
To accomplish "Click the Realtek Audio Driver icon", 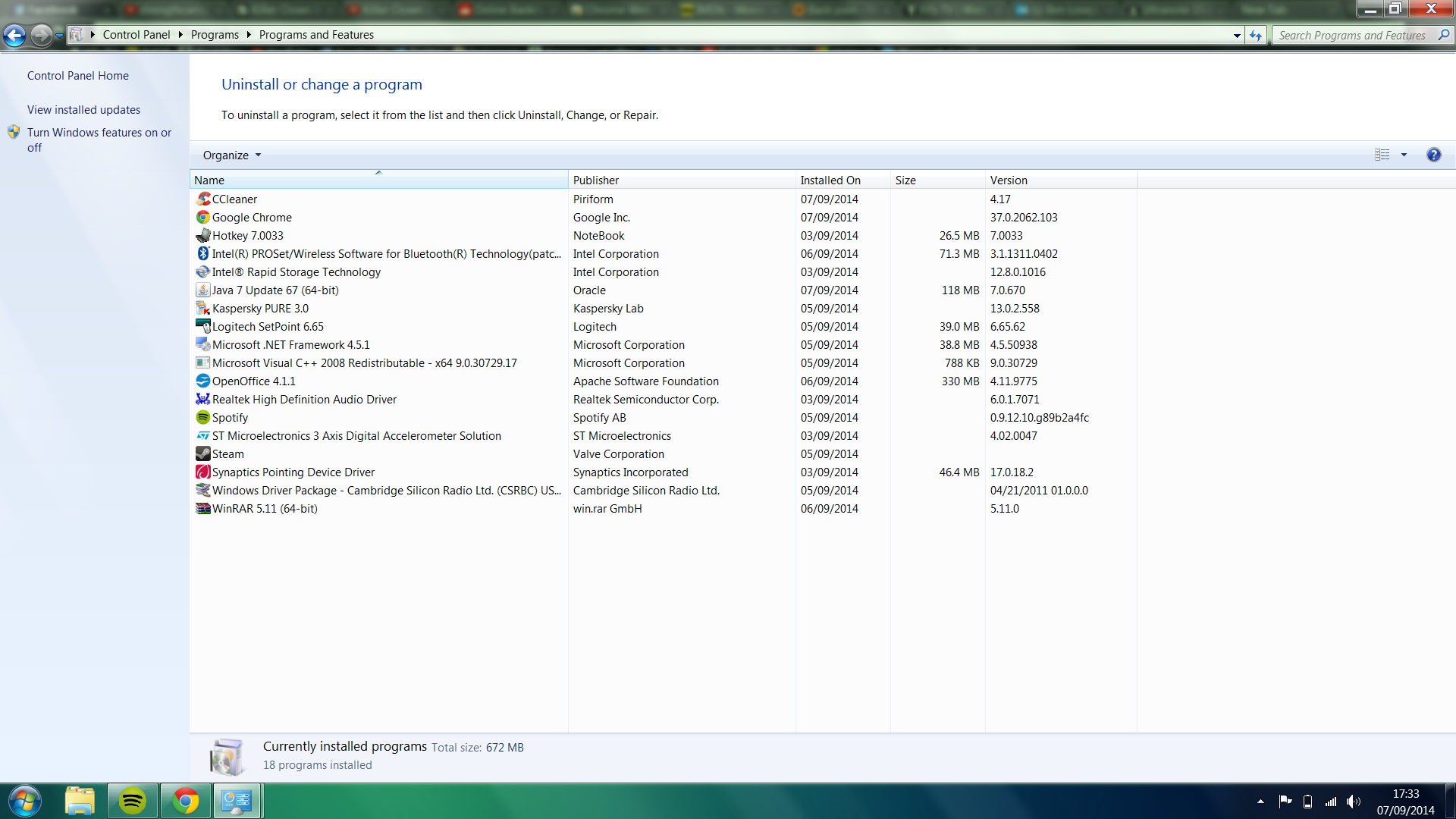I will [x=203, y=399].
